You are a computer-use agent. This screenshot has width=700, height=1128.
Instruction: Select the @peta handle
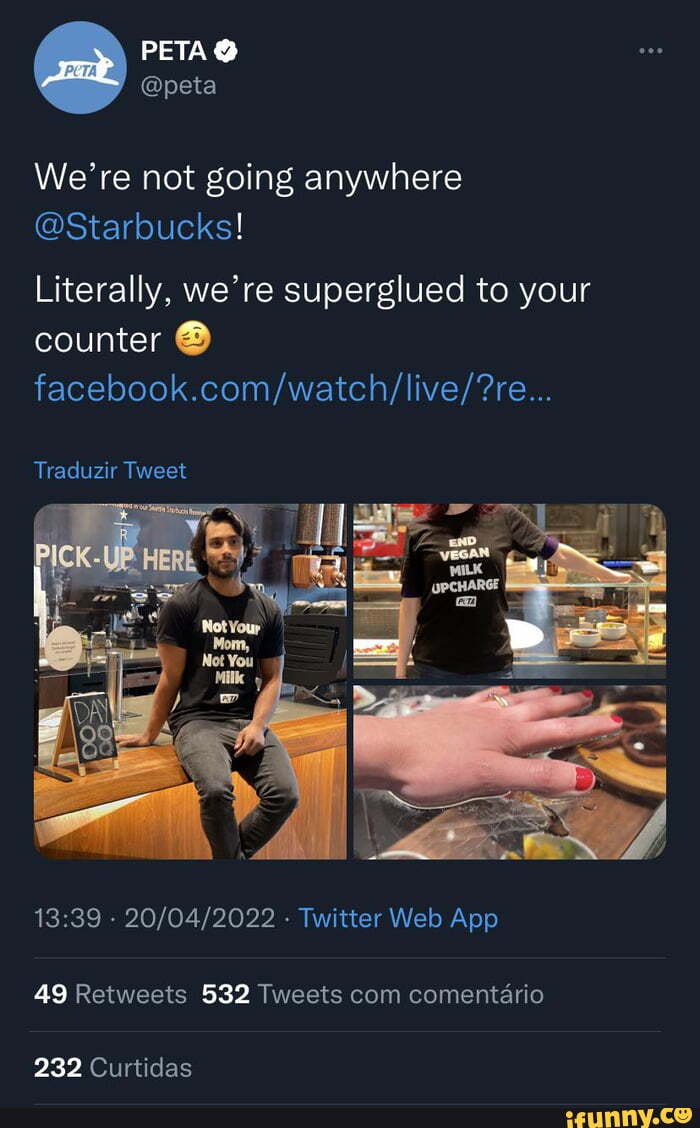click(181, 87)
